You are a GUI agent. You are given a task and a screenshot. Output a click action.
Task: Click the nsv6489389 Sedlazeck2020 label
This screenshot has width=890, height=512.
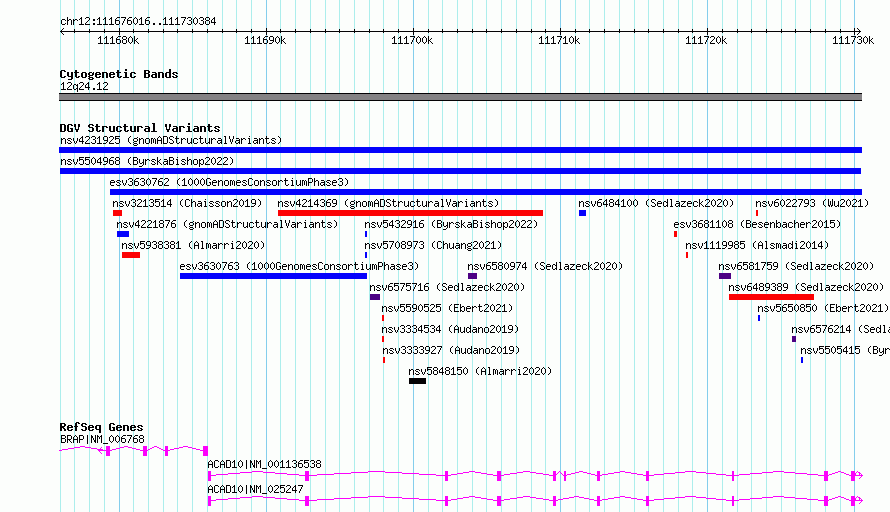tap(807, 287)
